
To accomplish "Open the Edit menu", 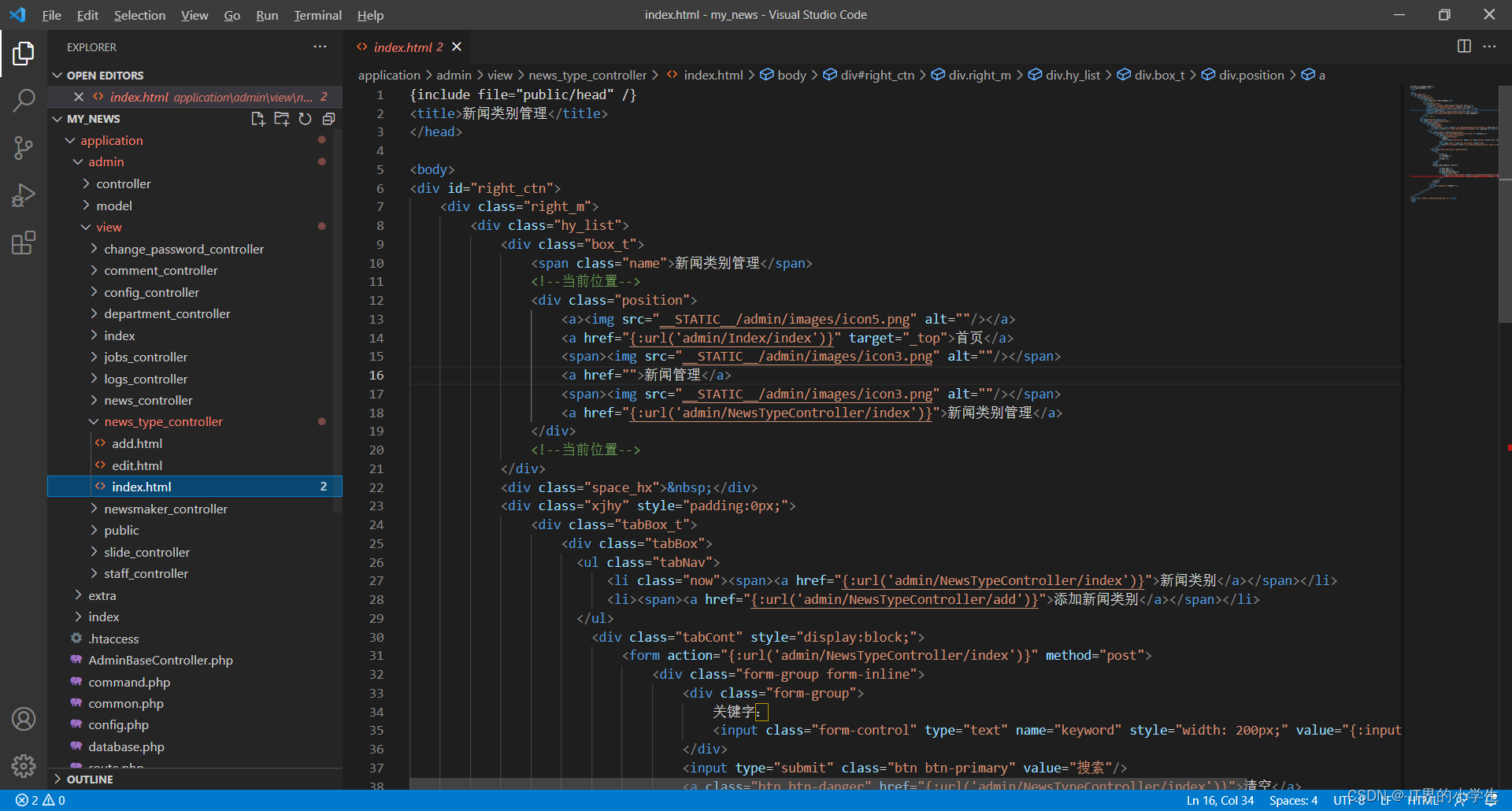I will coord(87,15).
